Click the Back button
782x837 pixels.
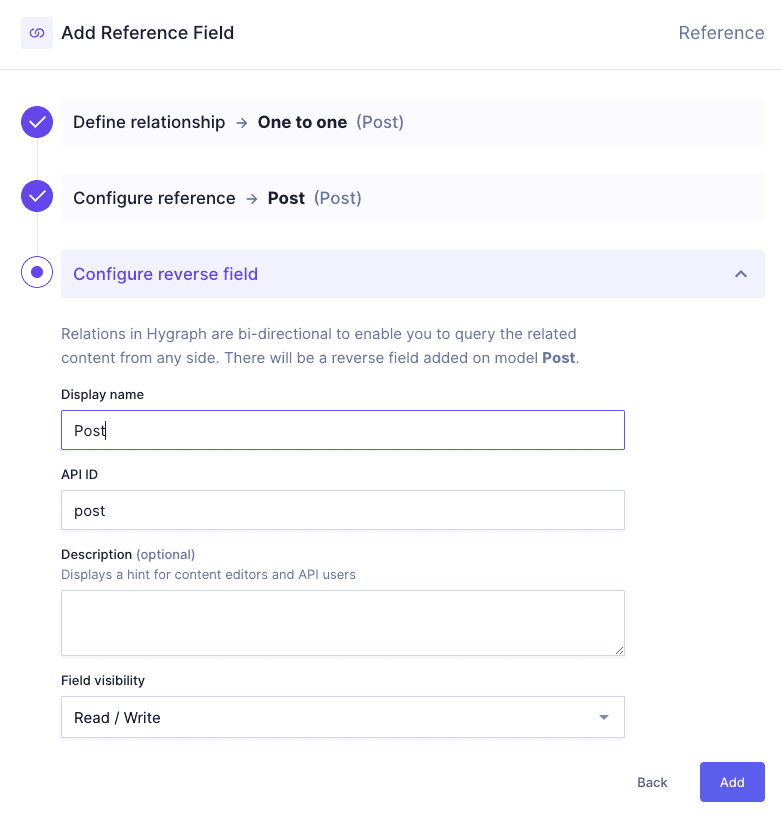pyautogui.click(x=652, y=782)
